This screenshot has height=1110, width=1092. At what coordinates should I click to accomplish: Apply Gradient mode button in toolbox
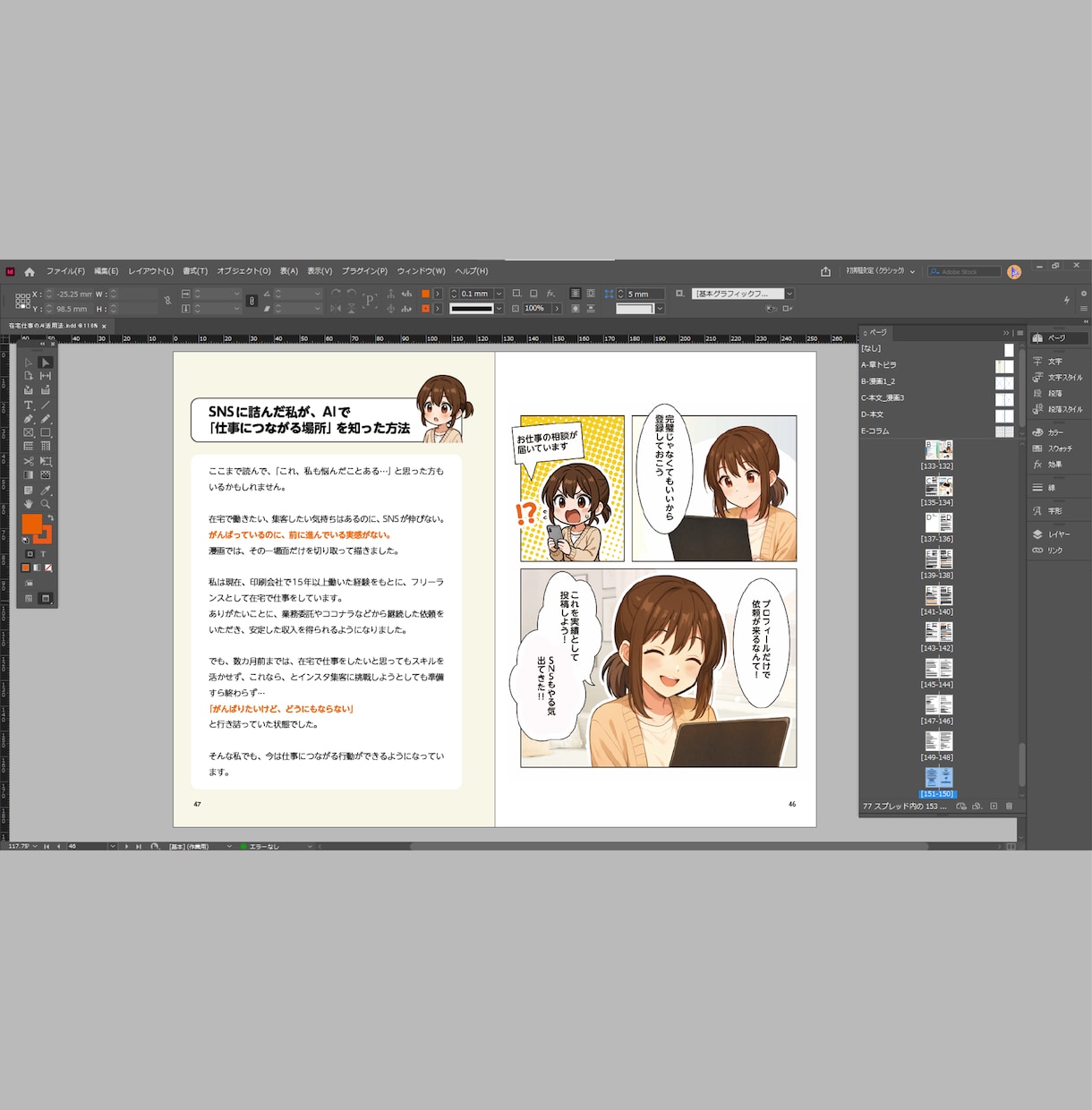37,568
